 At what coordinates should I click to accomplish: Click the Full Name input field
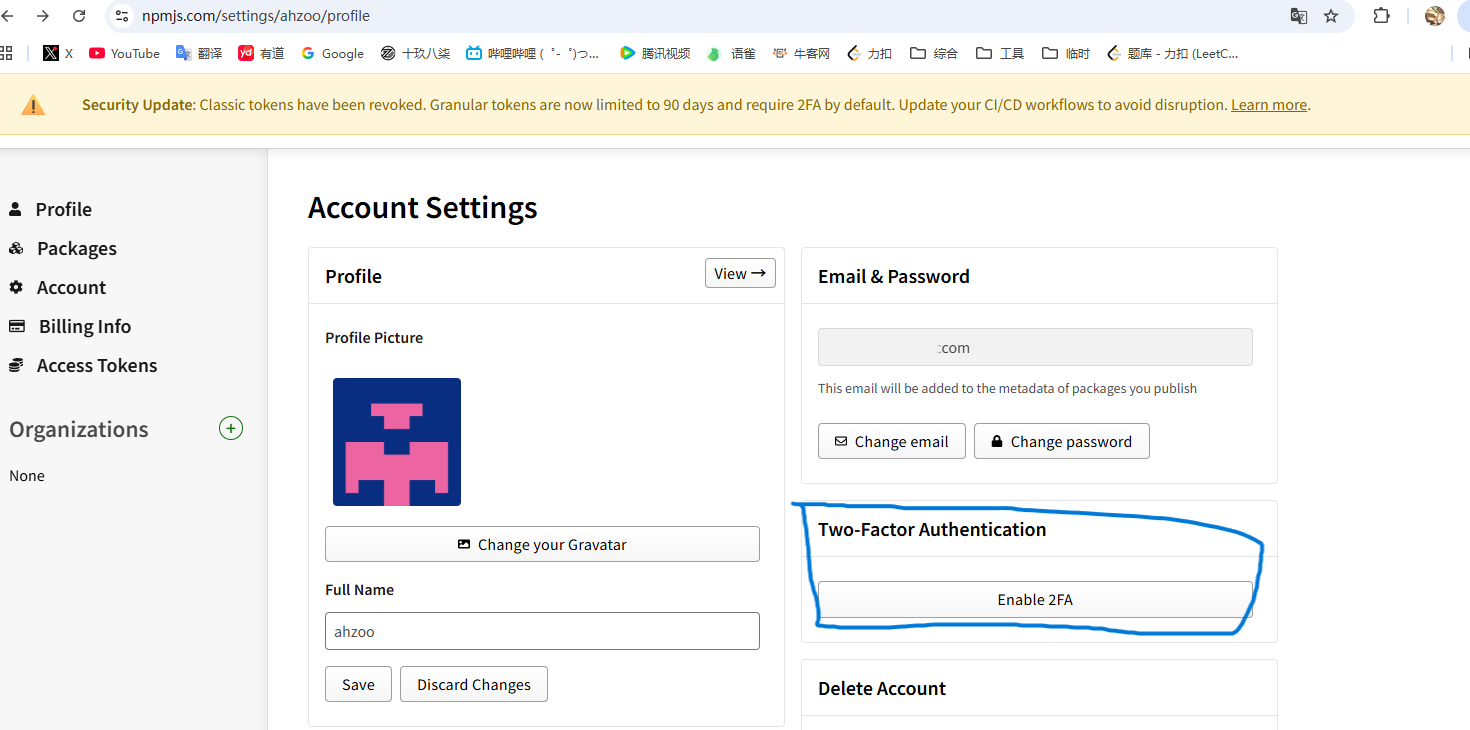pos(542,631)
